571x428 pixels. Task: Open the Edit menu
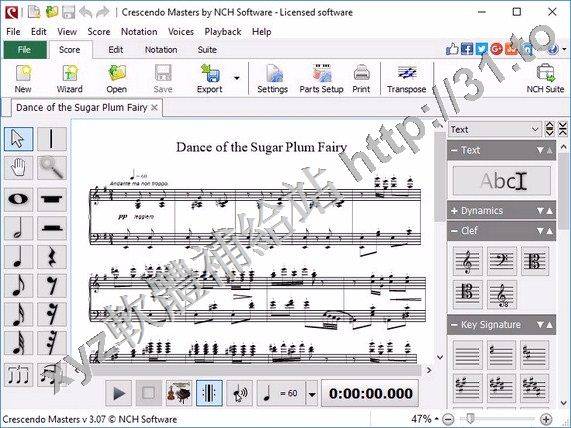point(39,32)
